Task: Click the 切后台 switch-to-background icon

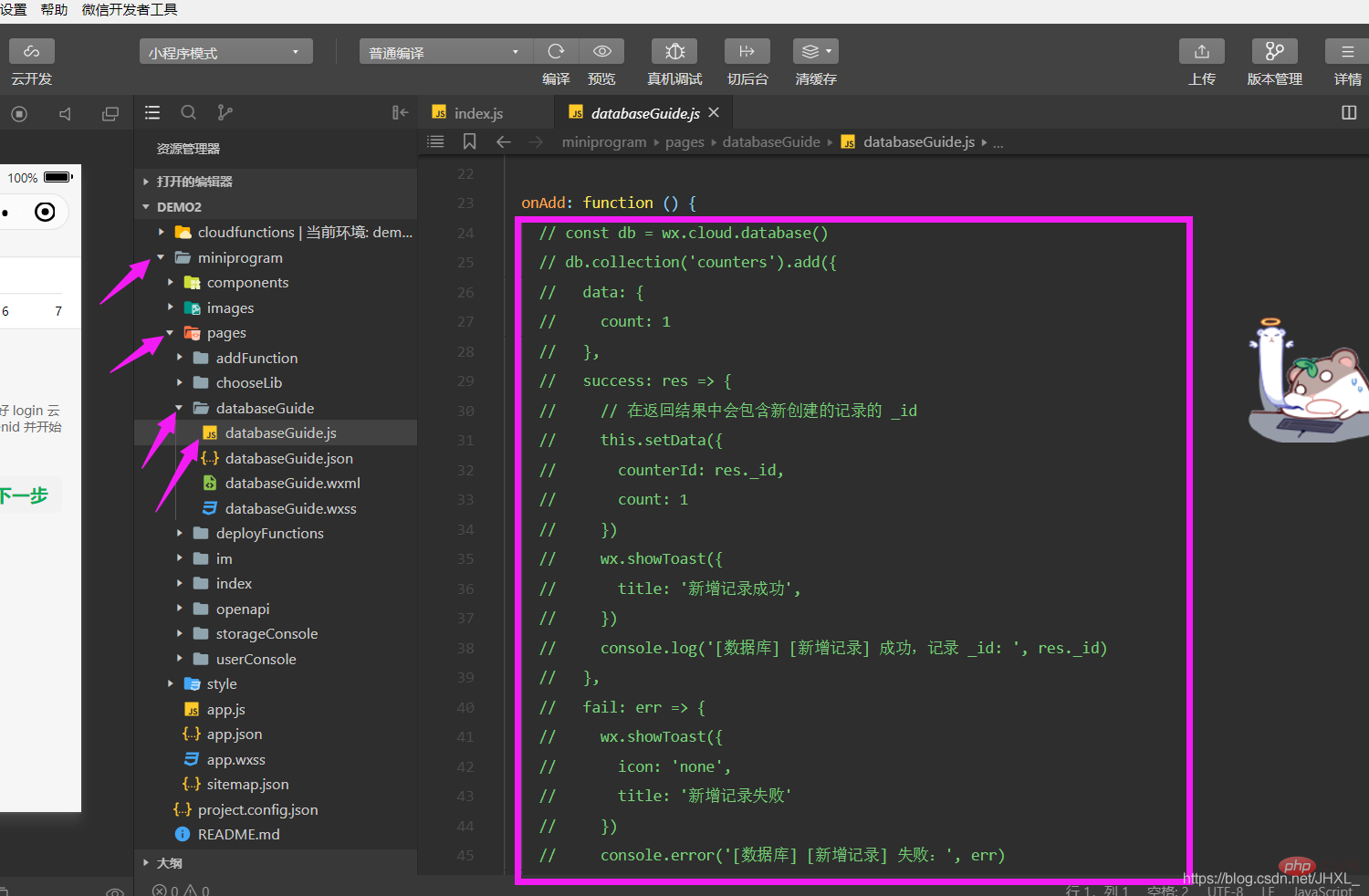Action: 747,51
